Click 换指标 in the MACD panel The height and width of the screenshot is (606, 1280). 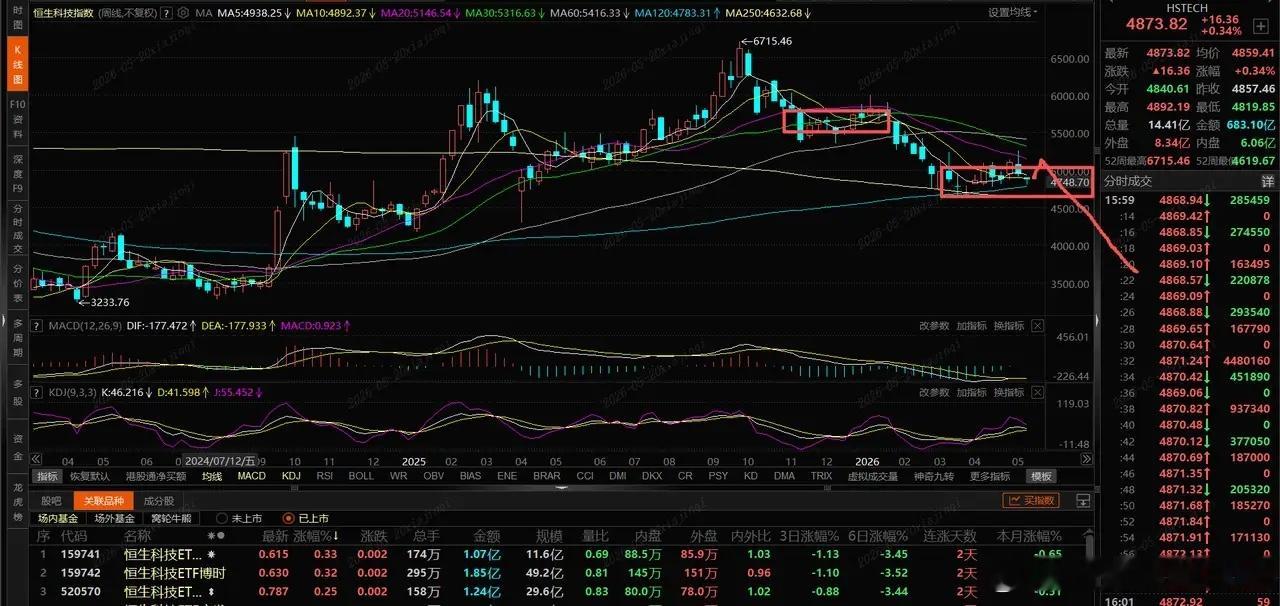(1008, 326)
